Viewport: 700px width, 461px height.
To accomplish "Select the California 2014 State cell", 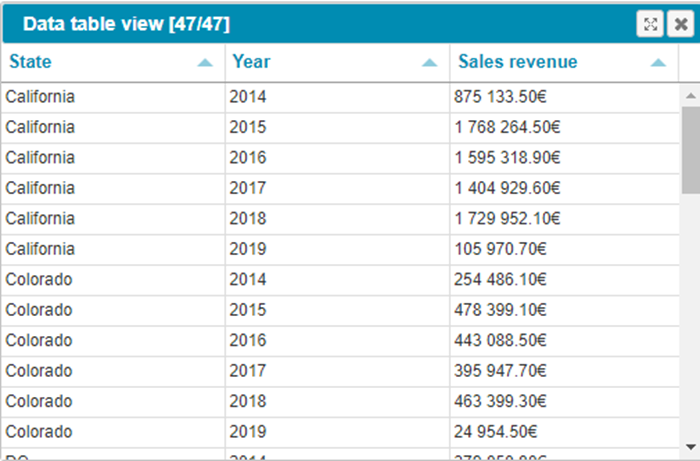I will click(x=40, y=97).
